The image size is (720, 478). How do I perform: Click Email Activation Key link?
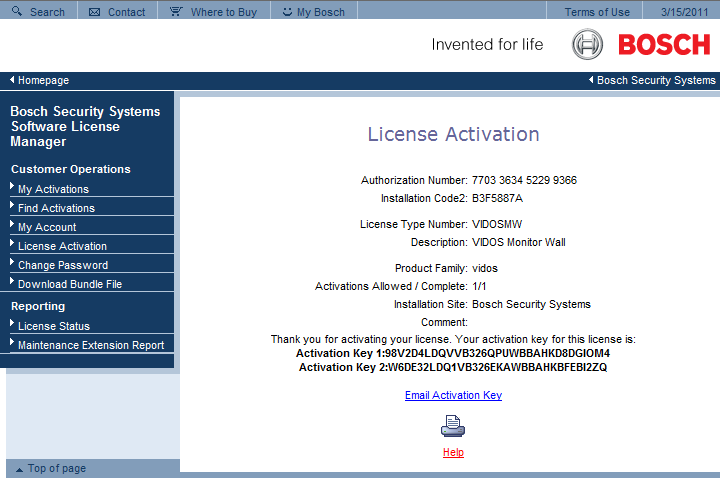pyautogui.click(x=453, y=395)
